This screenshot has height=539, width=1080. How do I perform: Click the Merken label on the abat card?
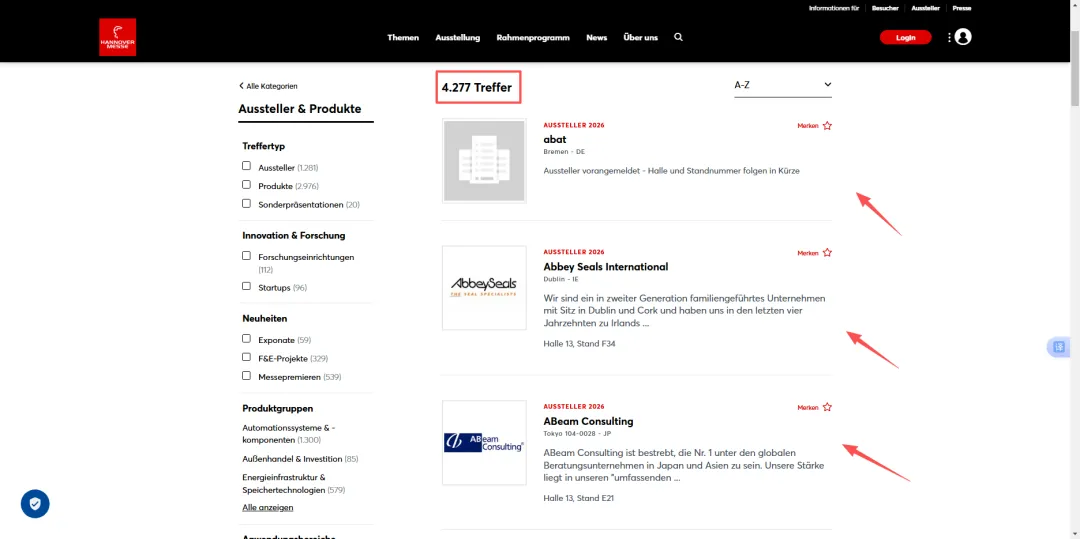[x=808, y=126]
